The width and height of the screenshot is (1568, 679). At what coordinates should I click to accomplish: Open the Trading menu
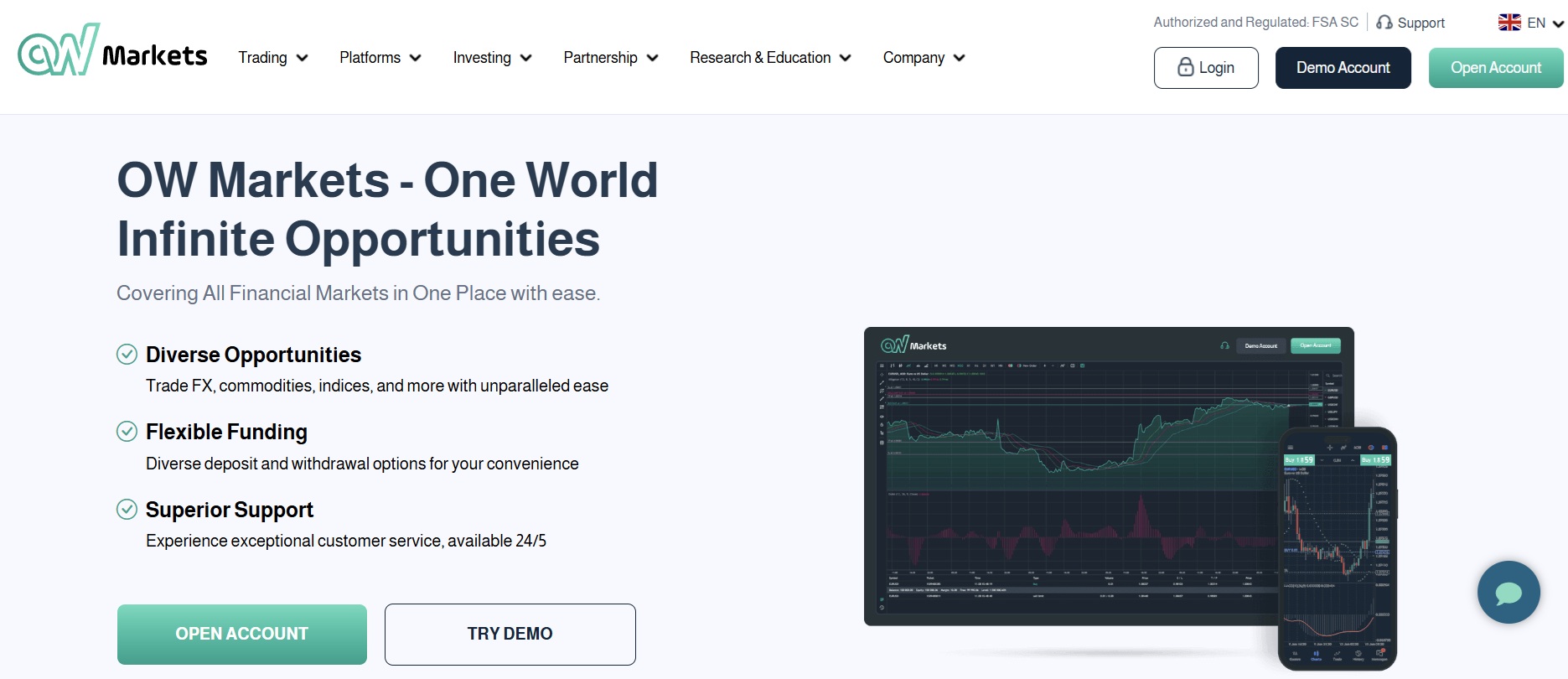pyautogui.click(x=273, y=58)
